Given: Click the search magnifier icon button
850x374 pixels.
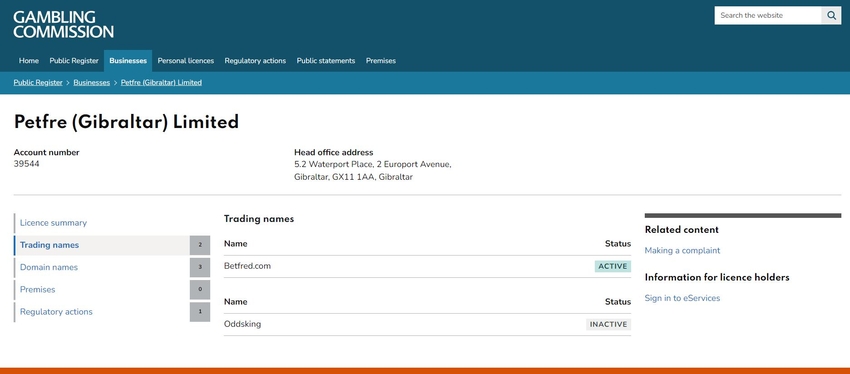Looking at the screenshot, I should [832, 15].
